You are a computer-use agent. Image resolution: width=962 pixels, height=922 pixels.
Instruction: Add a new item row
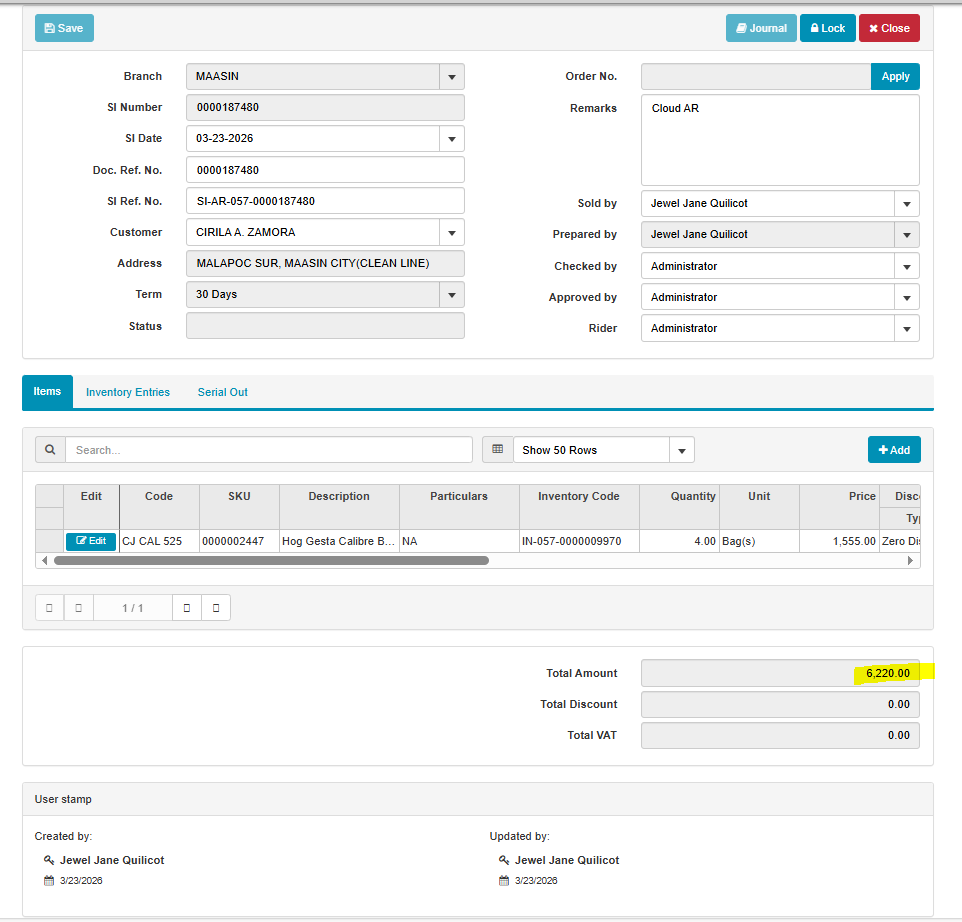pyautogui.click(x=894, y=450)
